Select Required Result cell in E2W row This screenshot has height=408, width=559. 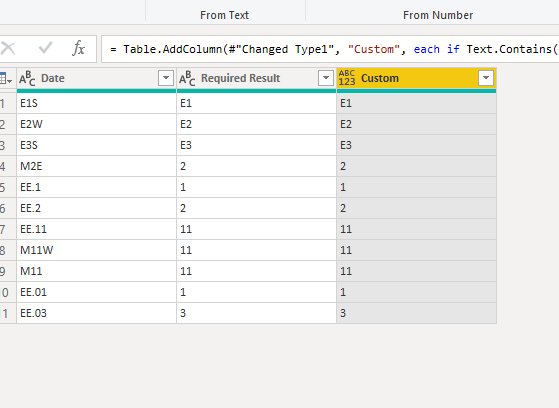pyautogui.click(x=256, y=124)
